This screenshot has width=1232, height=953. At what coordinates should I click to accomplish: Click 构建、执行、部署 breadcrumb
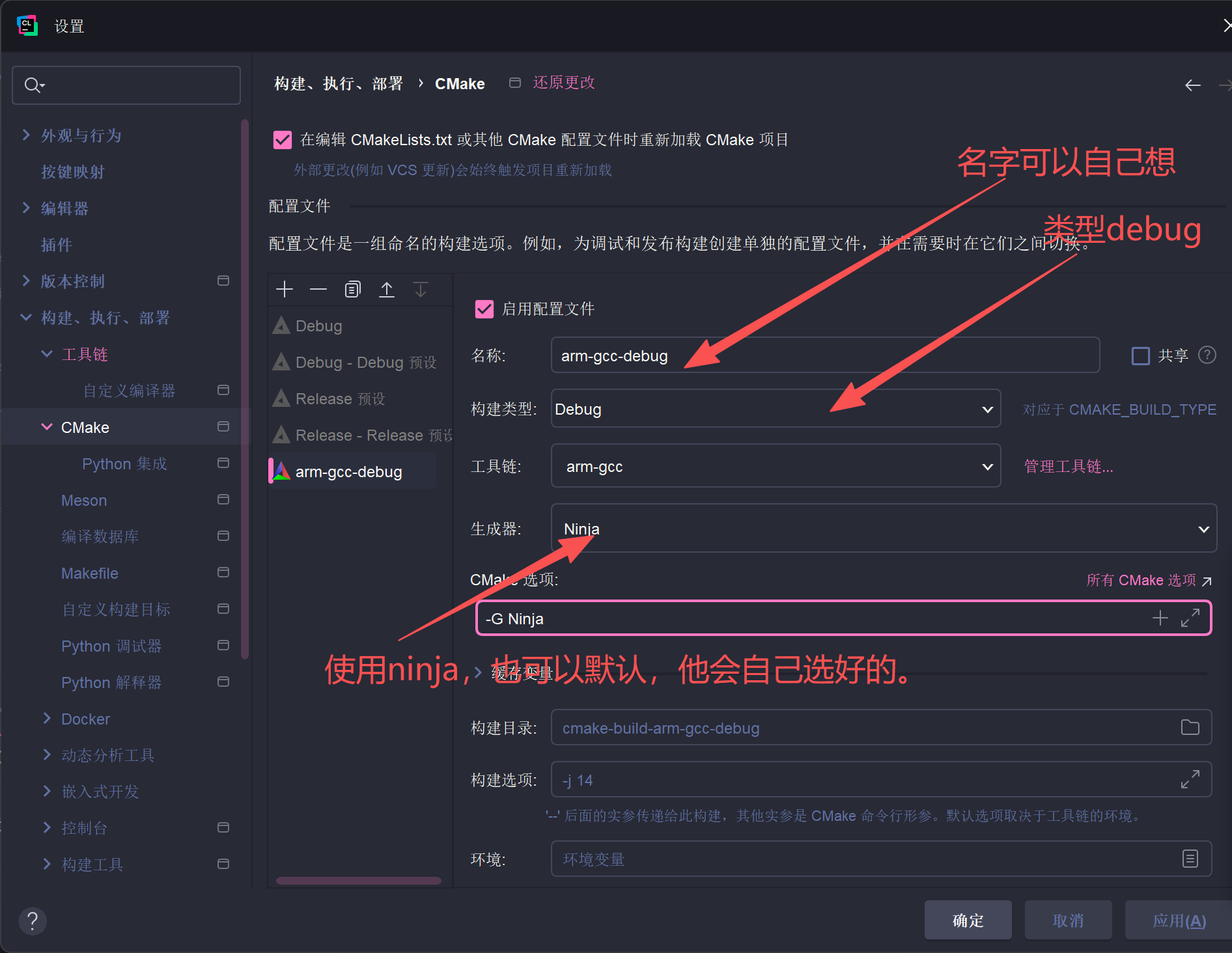[339, 83]
